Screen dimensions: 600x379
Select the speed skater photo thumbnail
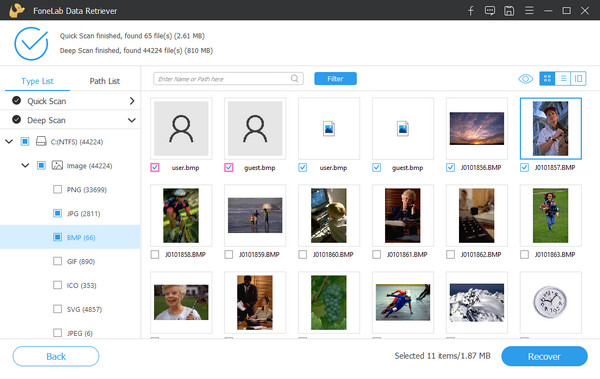pos(403,302)
